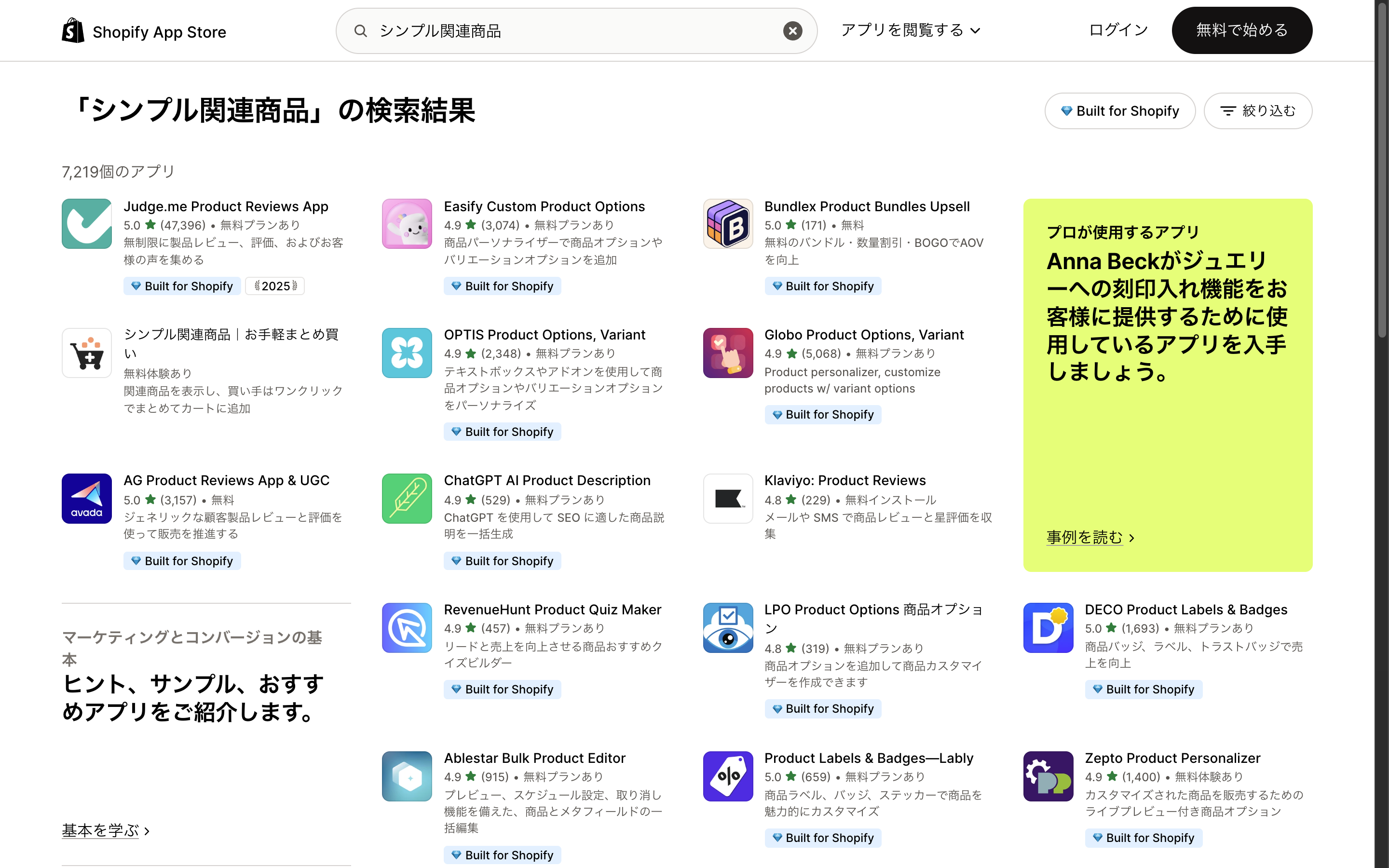Clear the search field with the X icon
The image size is (1389, 868).
(x=793, y=31)
